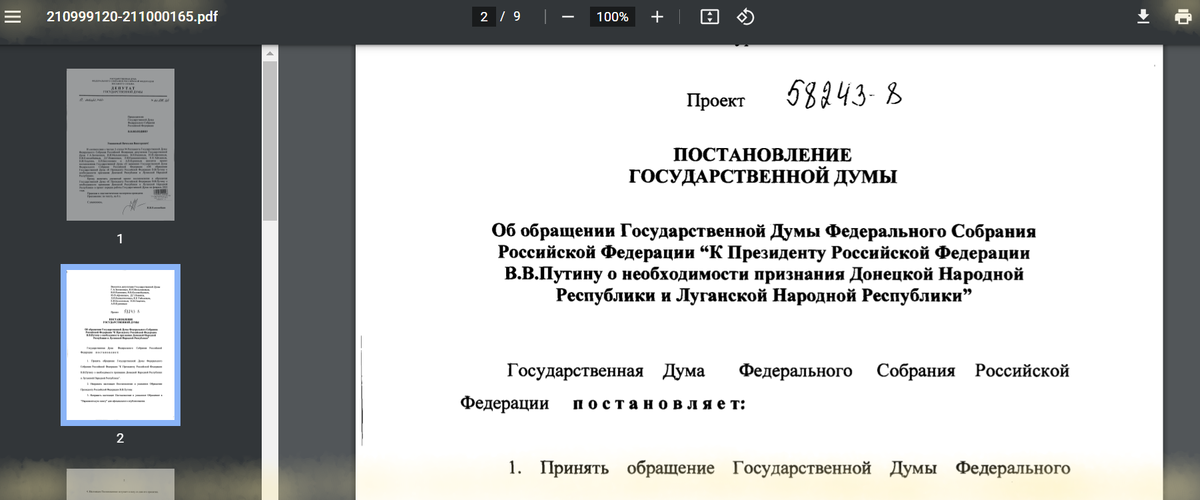Download the PDF file
1200x500 pixels.
click(1143, 17)
